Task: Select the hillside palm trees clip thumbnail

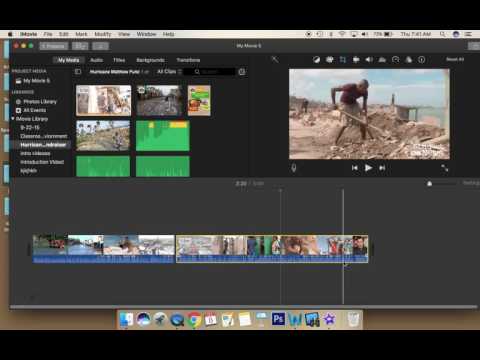Action: [x=103, y=136]
